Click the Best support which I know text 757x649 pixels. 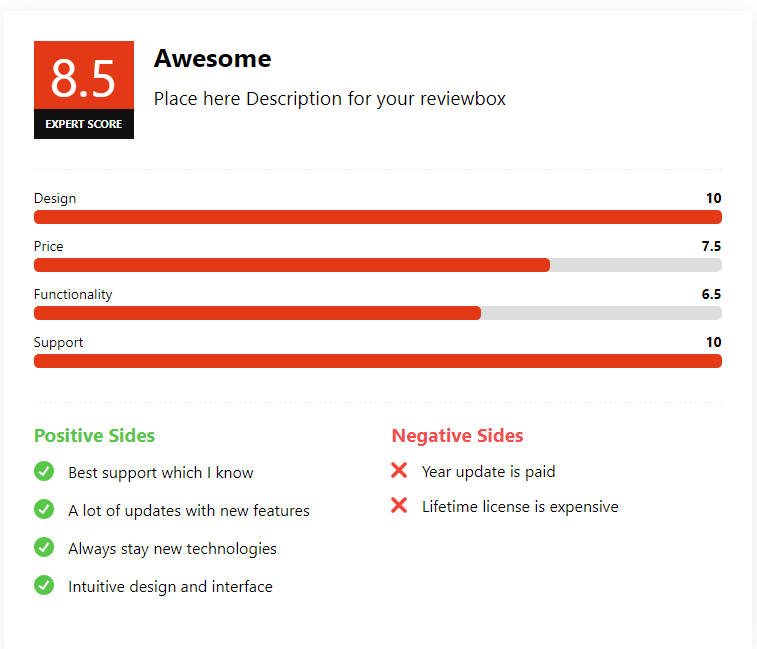161,473
